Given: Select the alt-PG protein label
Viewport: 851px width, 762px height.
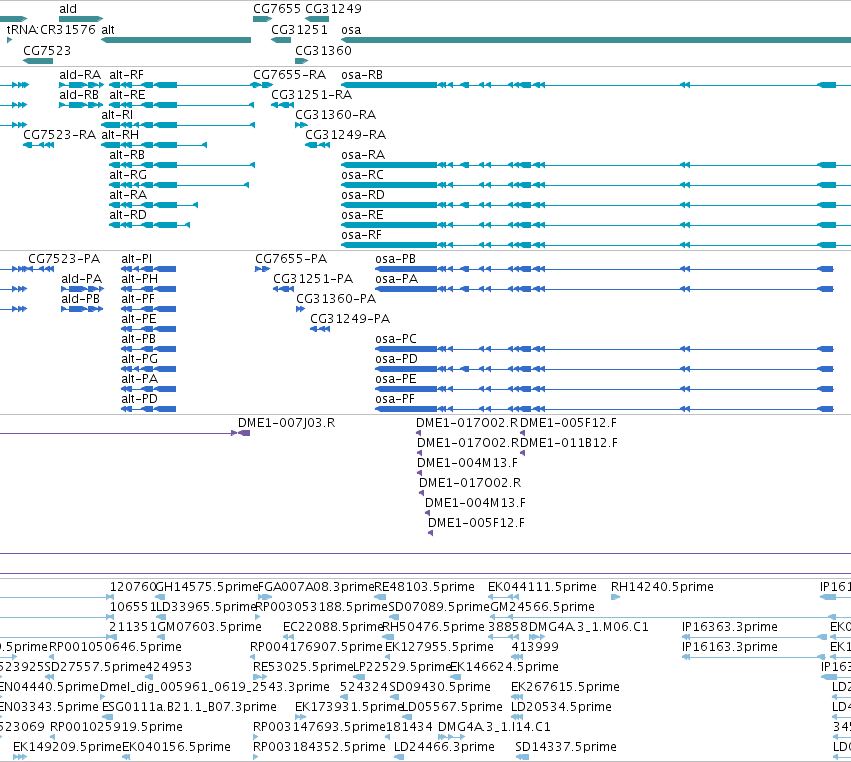Looking at the screenshot, I should [x=139, y=359].
